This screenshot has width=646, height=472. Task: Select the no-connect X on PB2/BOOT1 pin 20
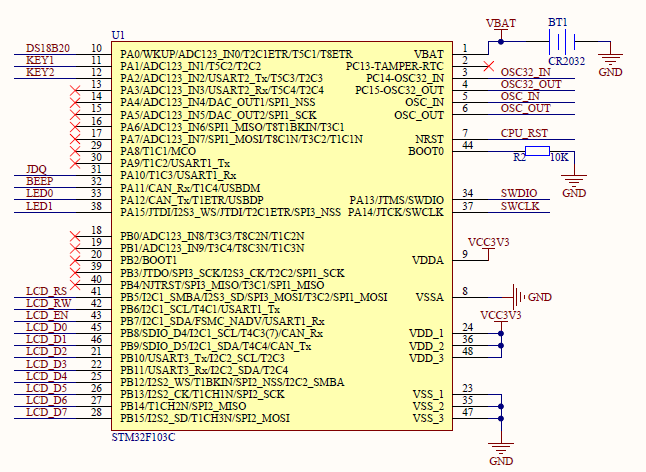pos(75,261)
